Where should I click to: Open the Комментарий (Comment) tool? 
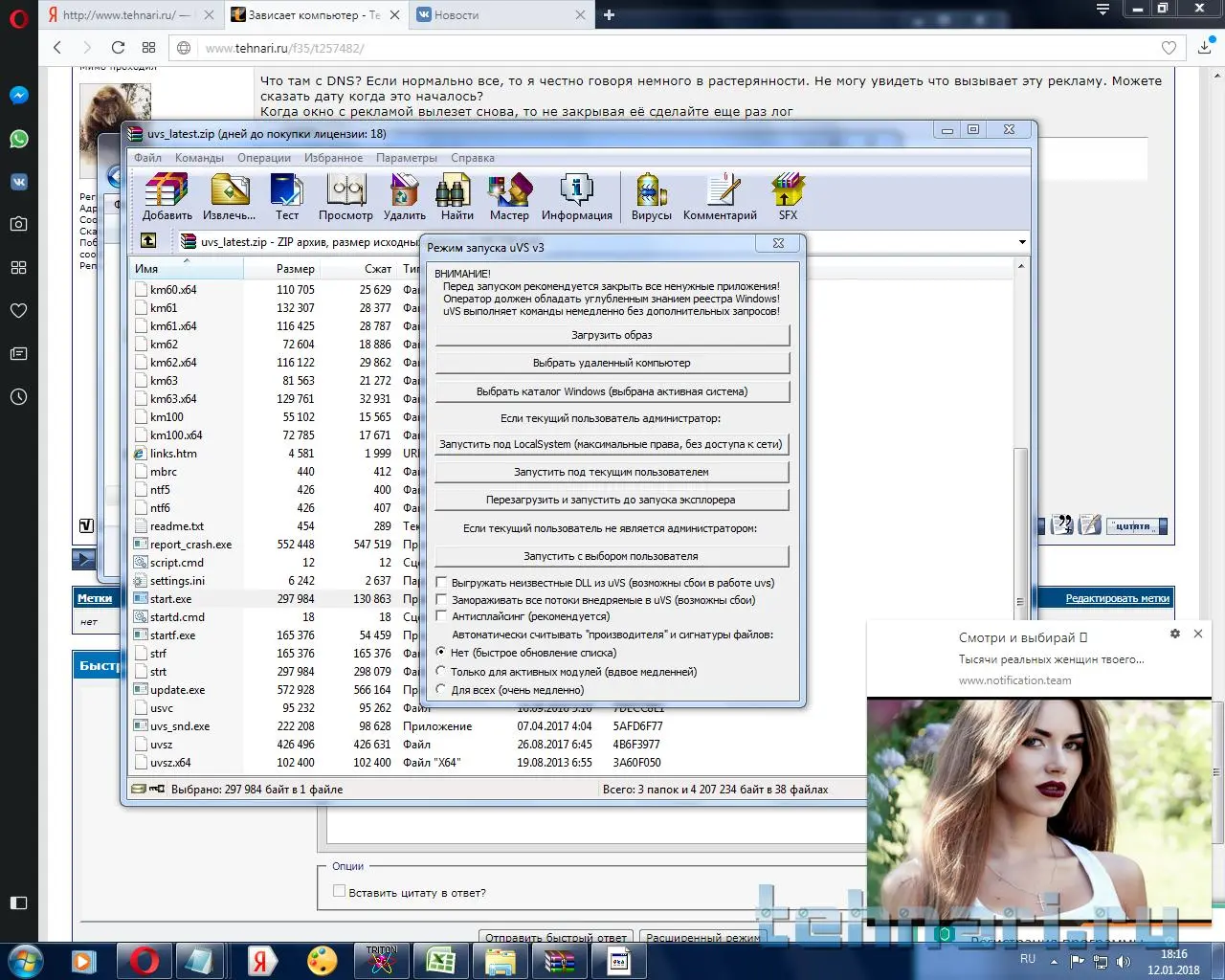[720, 197]
